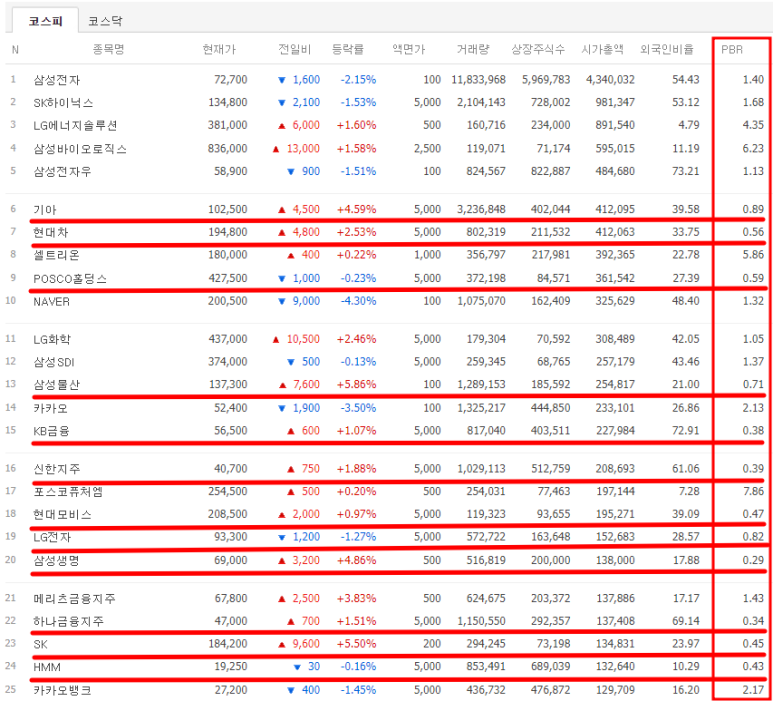Click SK하이닉스 price 134,800

coord(228,102)
